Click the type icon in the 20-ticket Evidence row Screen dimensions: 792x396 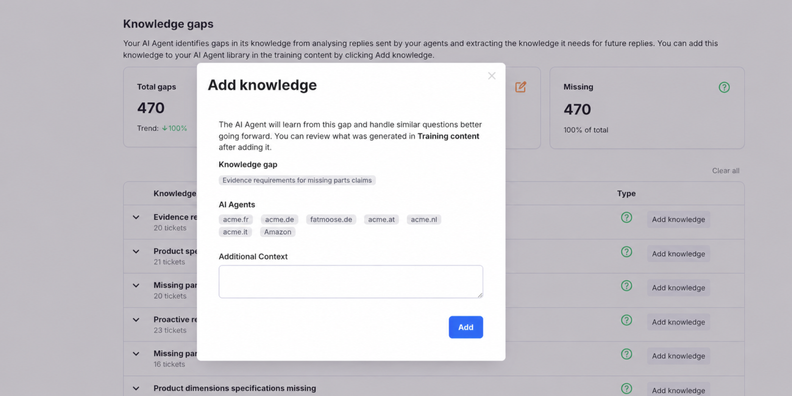click(x=626, y=218)
